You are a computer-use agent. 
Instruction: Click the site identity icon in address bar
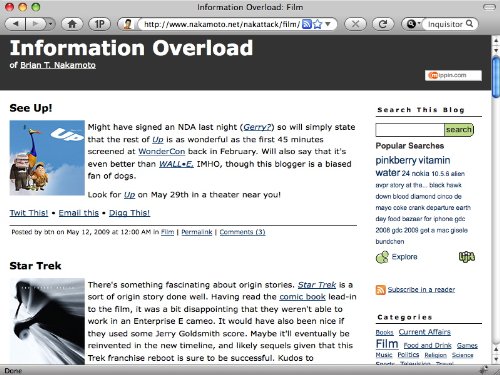(127, 24)
